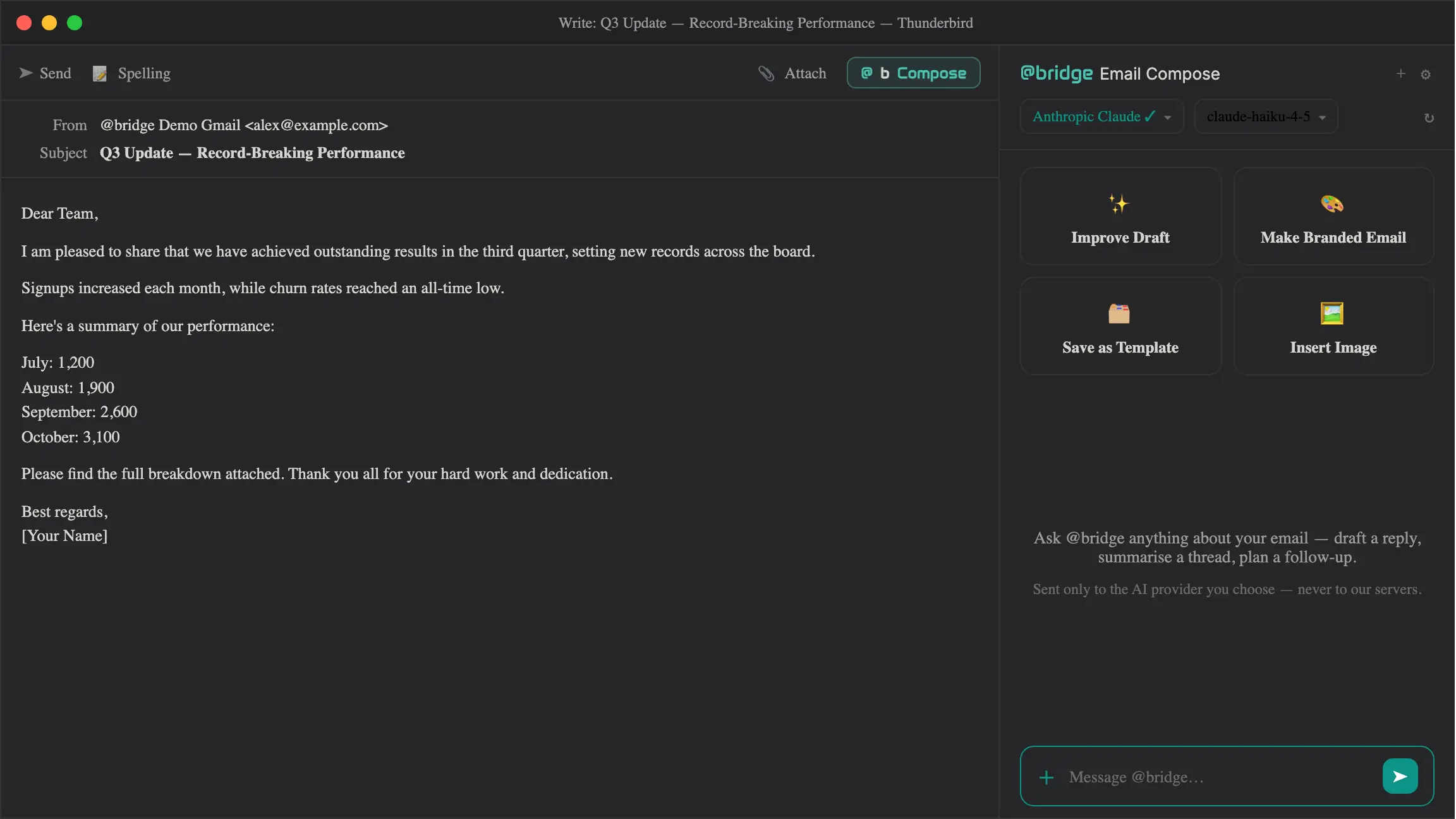Send message with teal arrow button

pos(1400,776)
